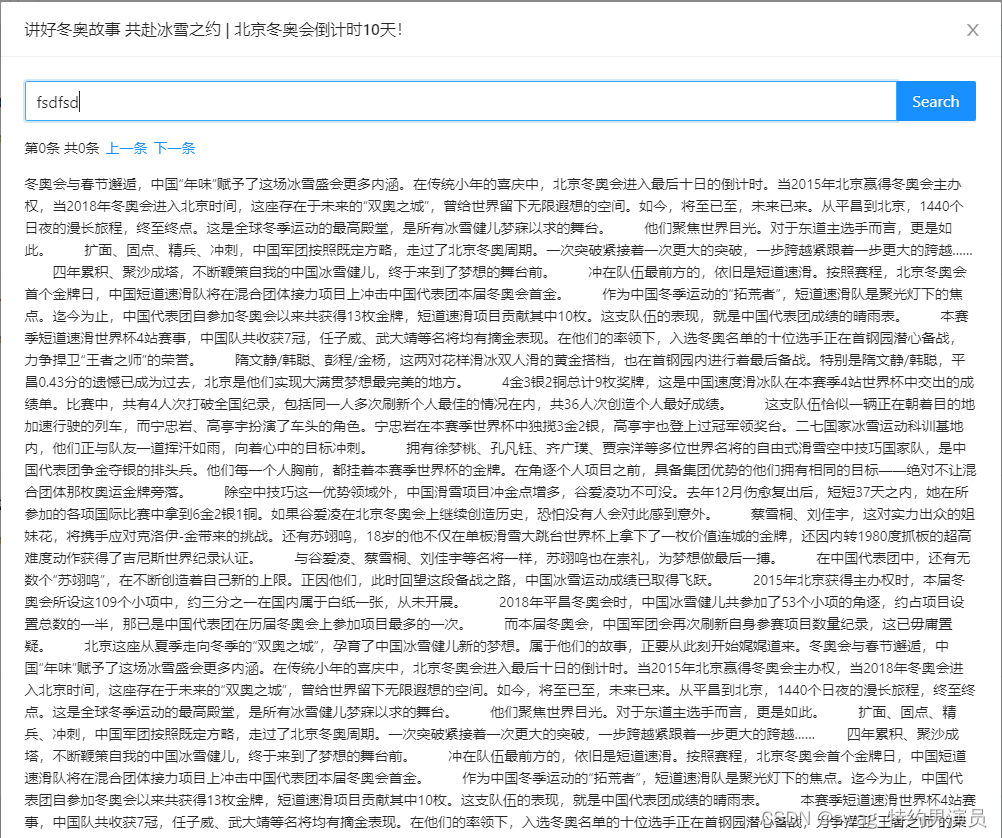Click line starting 奥会所设这109个小项中
1002x838 pixels.
coord(495,602)
